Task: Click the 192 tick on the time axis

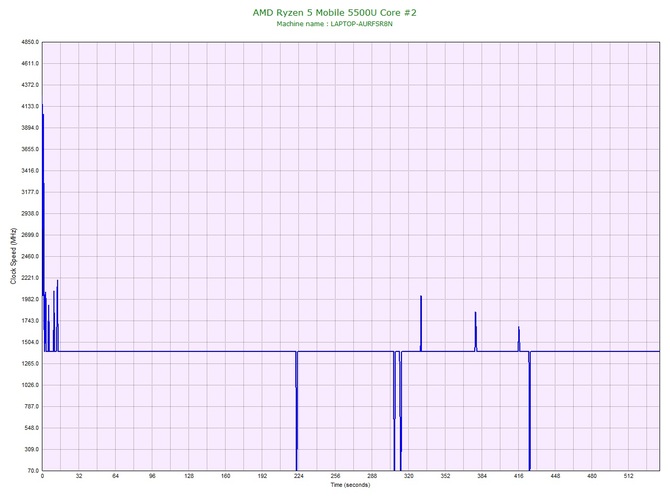Action: coord(262,476)
